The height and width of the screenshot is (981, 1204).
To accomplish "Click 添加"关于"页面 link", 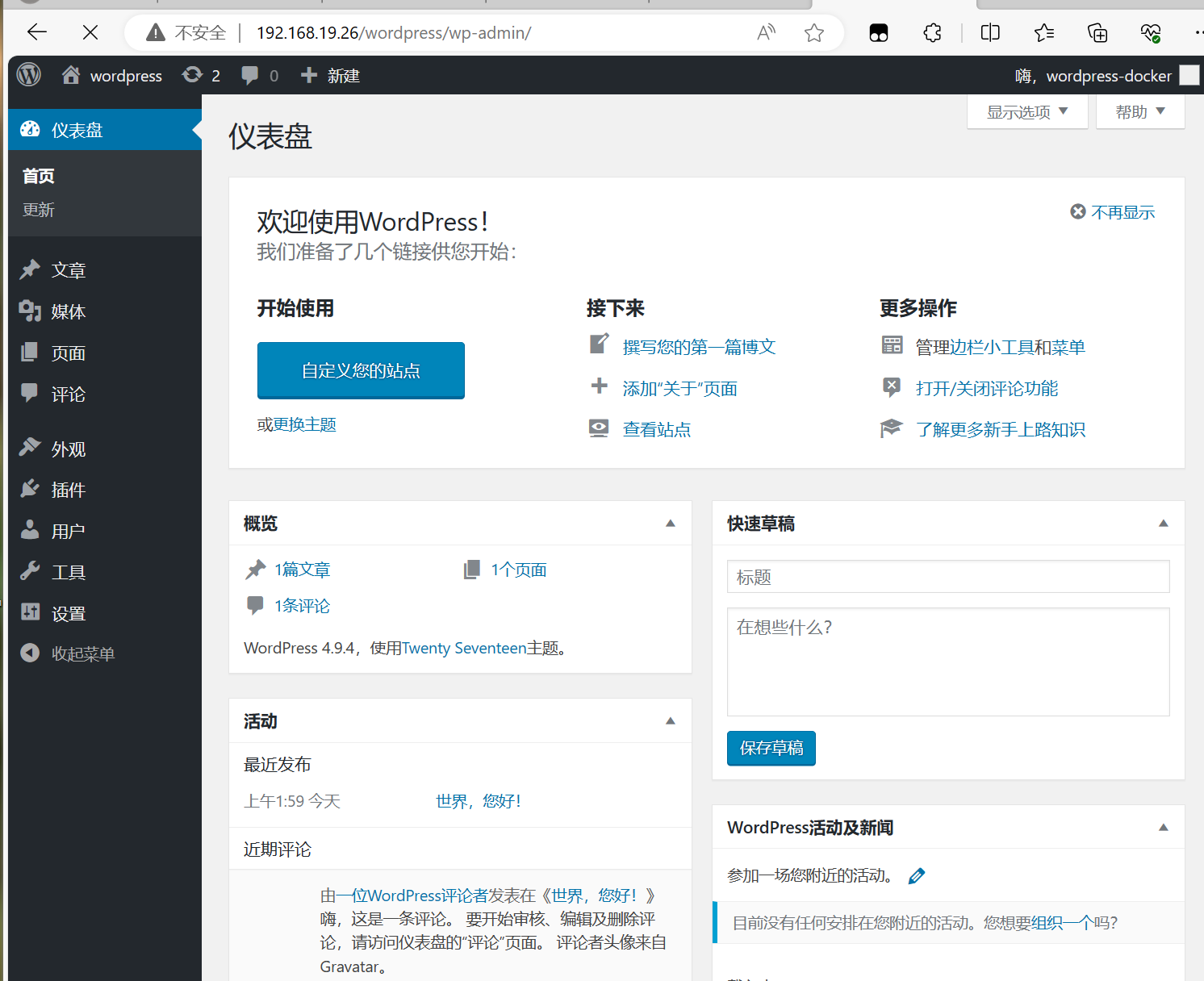I will [x=680, y=389].
